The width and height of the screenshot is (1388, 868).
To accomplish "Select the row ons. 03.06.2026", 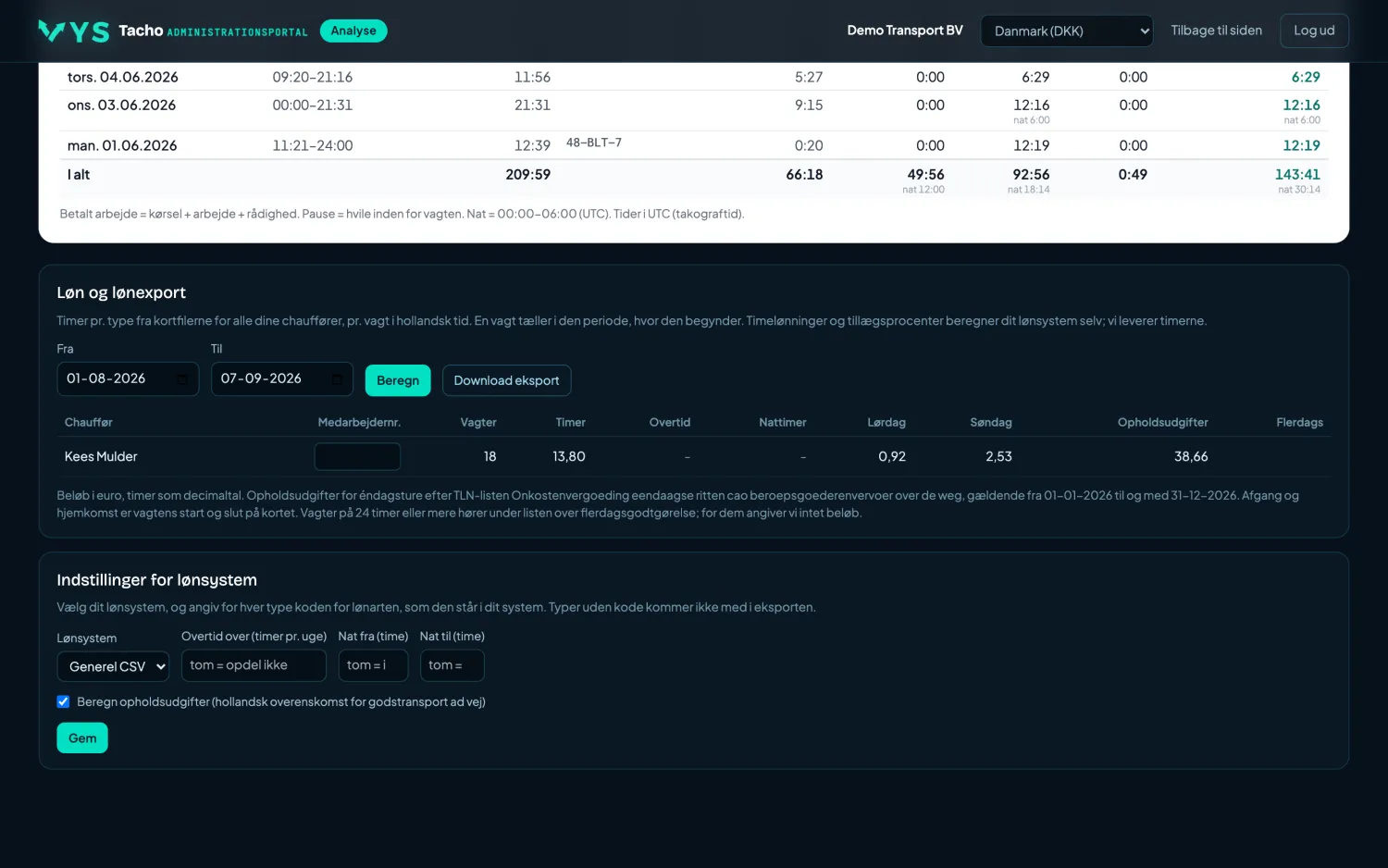I will (694, 110).
